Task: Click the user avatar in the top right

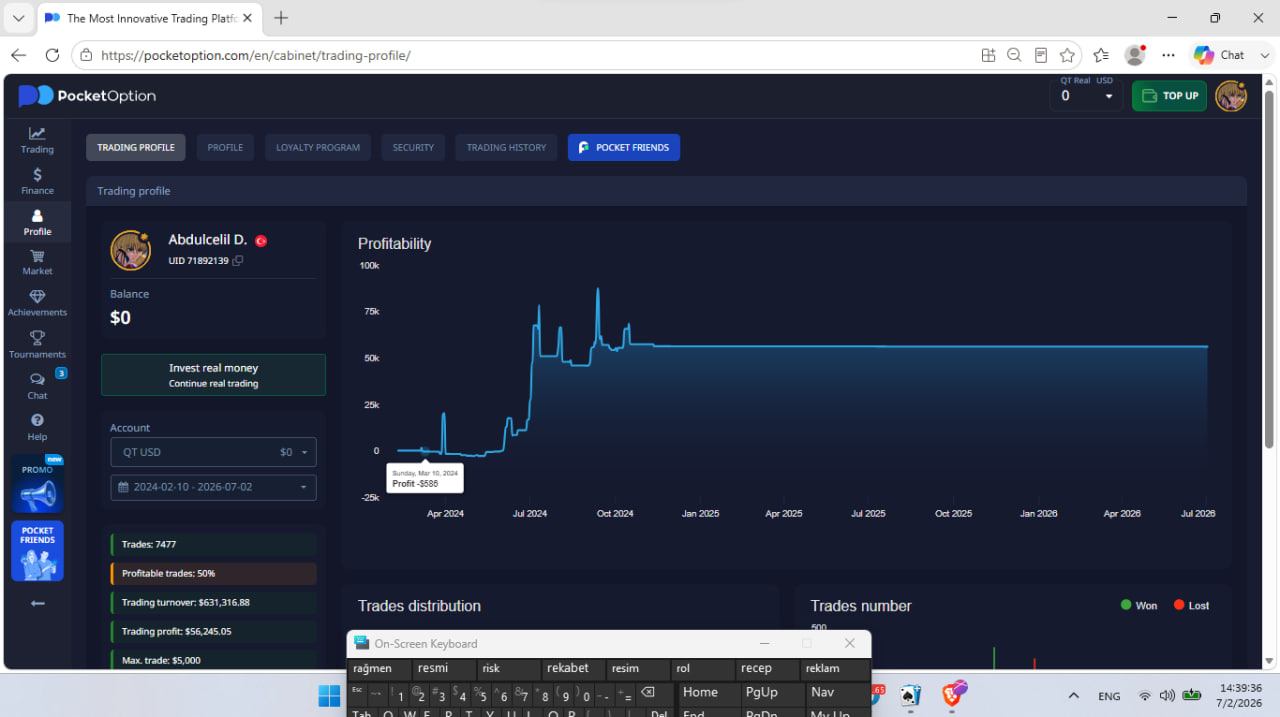Action: [1231, 96]
